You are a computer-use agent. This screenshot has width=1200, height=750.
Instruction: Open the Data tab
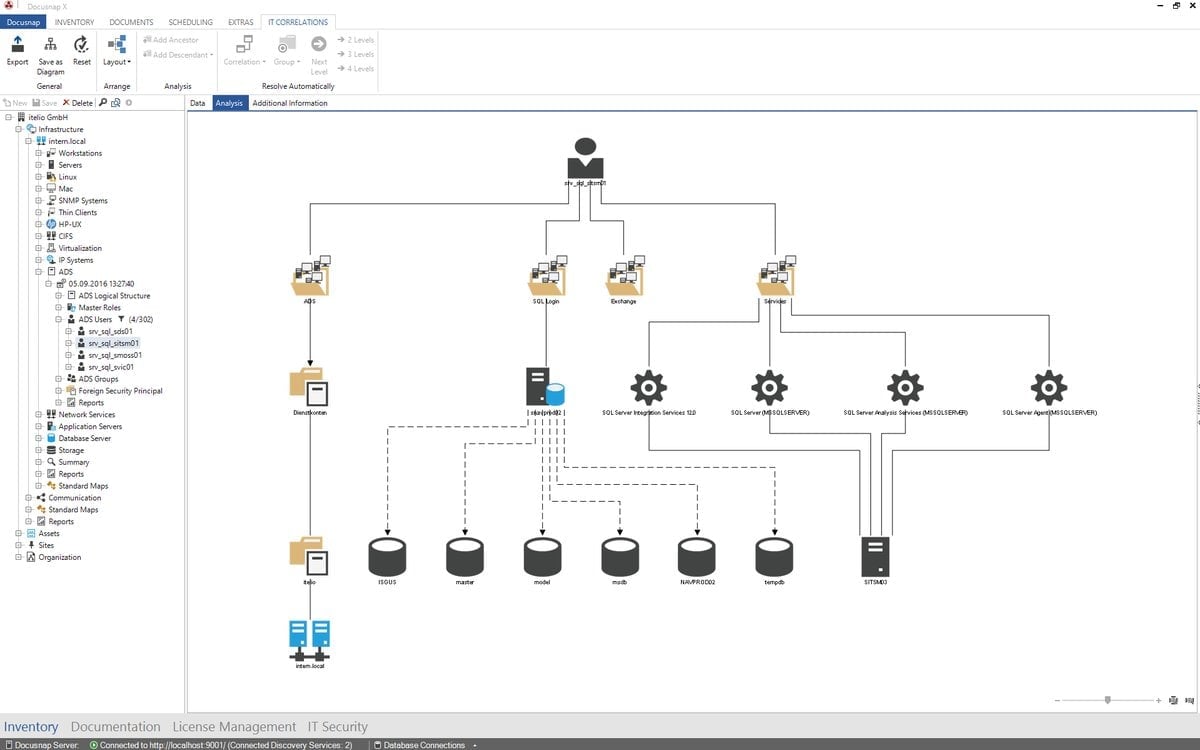[x=198, y=103]
